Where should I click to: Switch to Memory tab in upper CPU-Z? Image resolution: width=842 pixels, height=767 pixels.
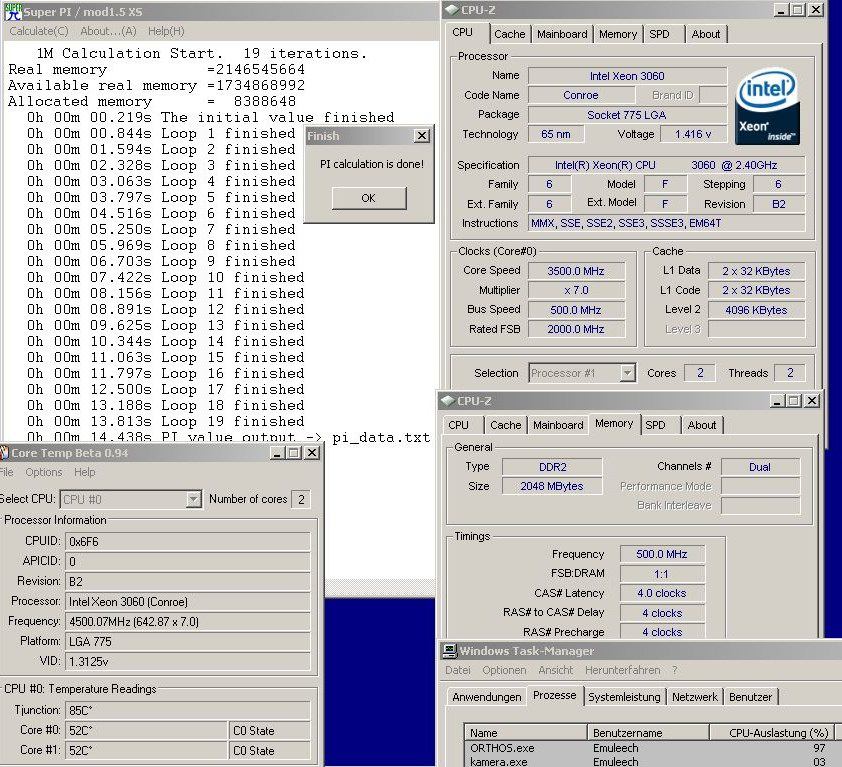[618, 34]
